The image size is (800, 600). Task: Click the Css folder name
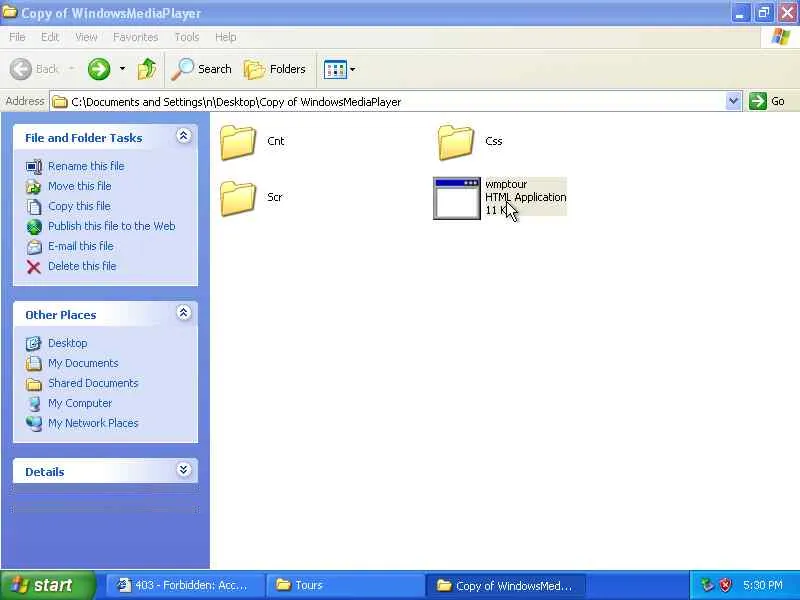[x=494, y=141]
